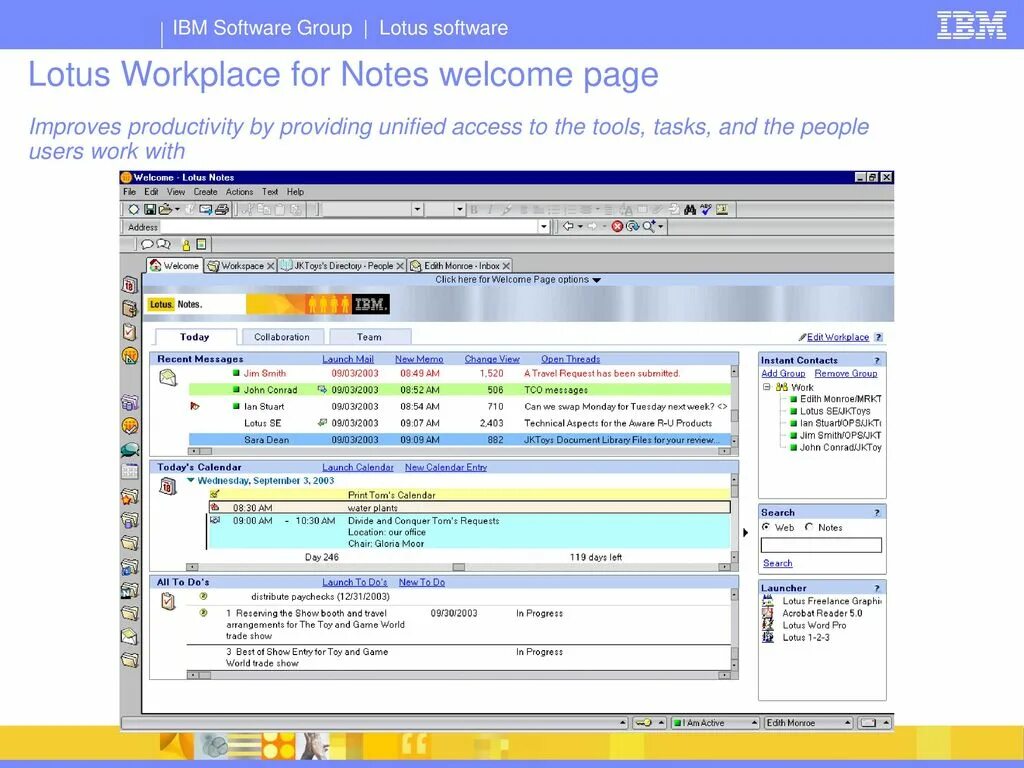Click the Print icon in the toolbar
Image resolution: width=1024 pixels, height=768 pixels.
[x=222, y=210]
